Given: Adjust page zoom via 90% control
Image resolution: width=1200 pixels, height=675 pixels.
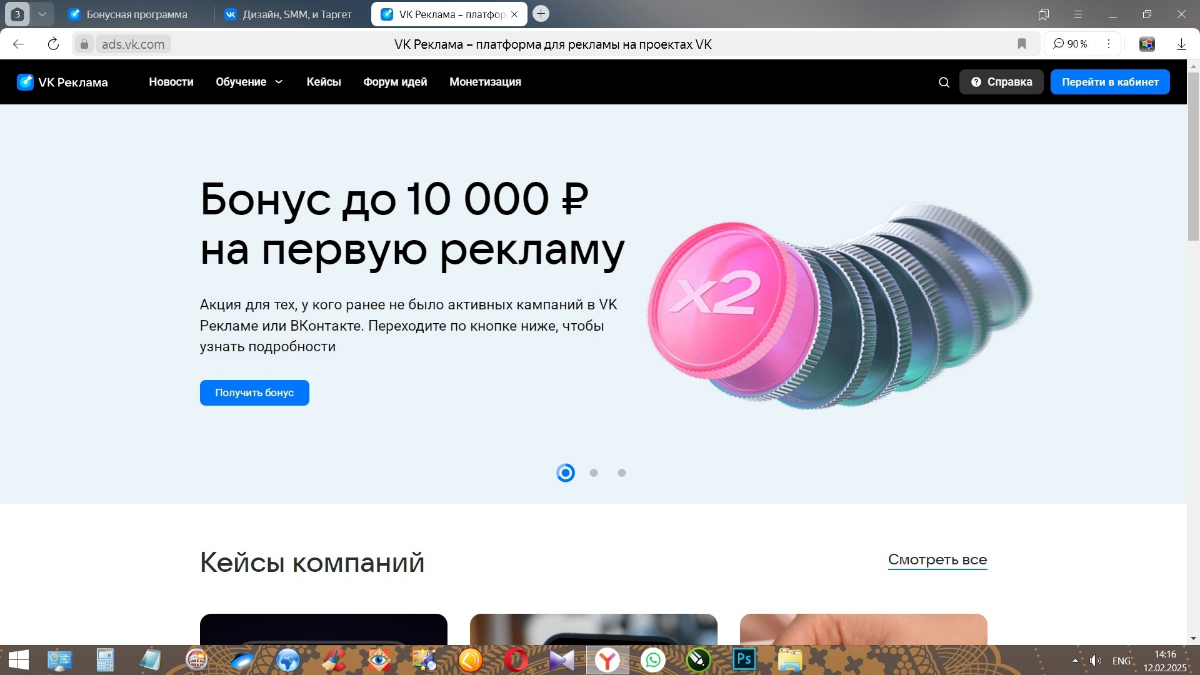Looking at the screenshot, I should tap(1070, 44).
